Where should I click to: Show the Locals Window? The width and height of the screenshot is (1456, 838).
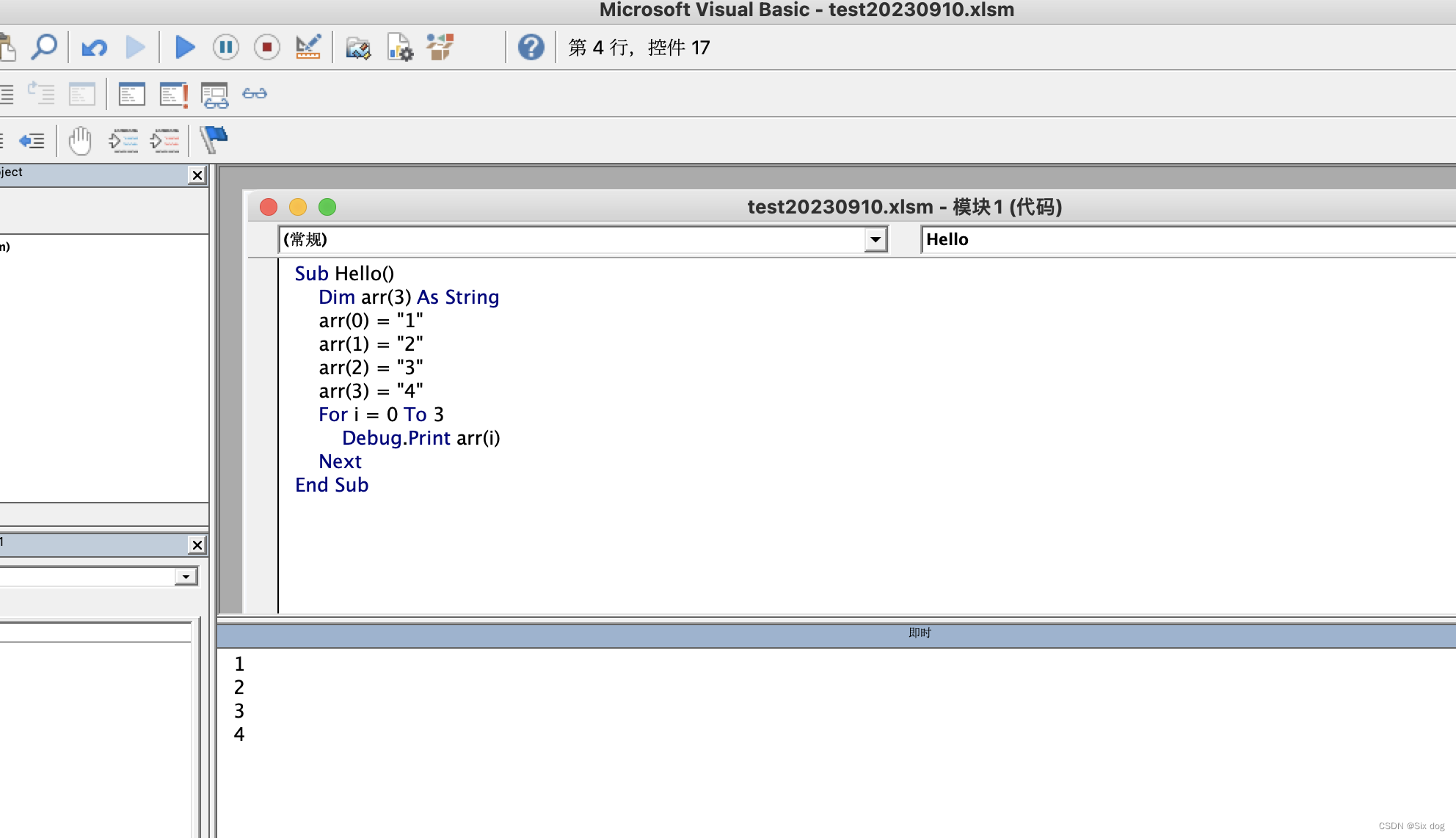tap(132, 94)
